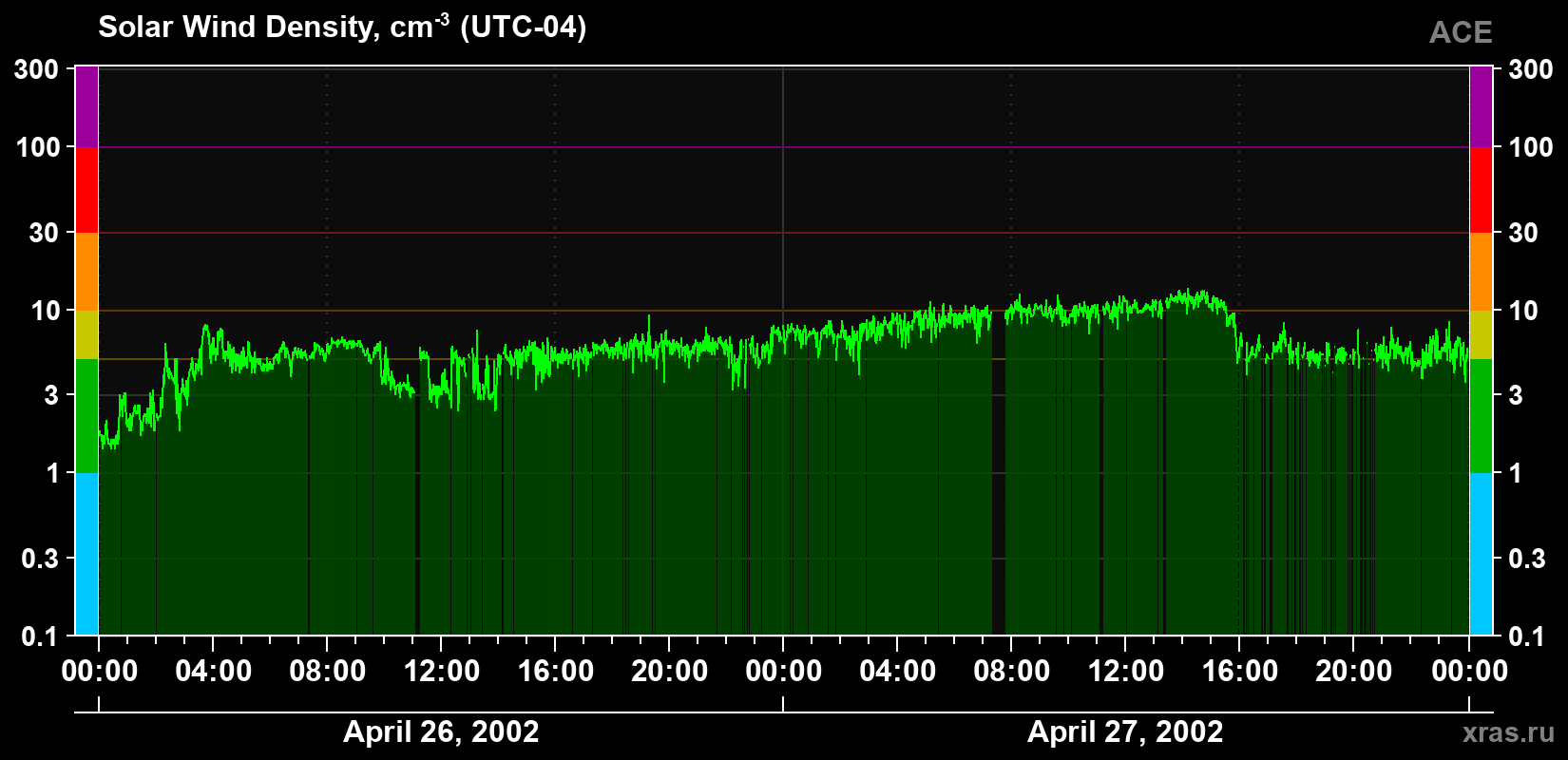The height and width of the screenshot is (760, 1568).
Task: Click the 20:00 time label of April 27
Action: tap(1353, 672)
